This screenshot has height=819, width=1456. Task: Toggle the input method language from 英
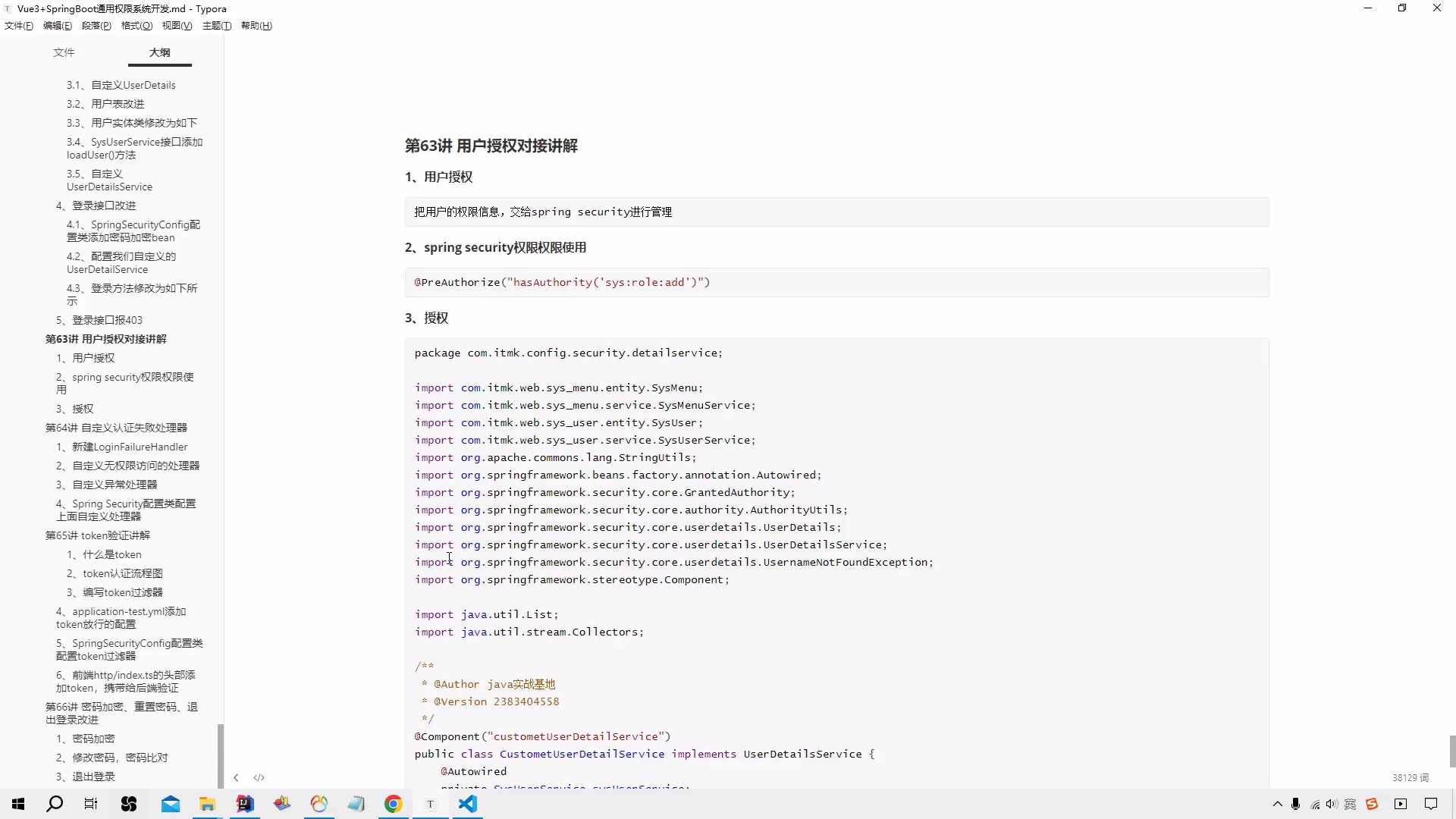(x=1351, y=805)
